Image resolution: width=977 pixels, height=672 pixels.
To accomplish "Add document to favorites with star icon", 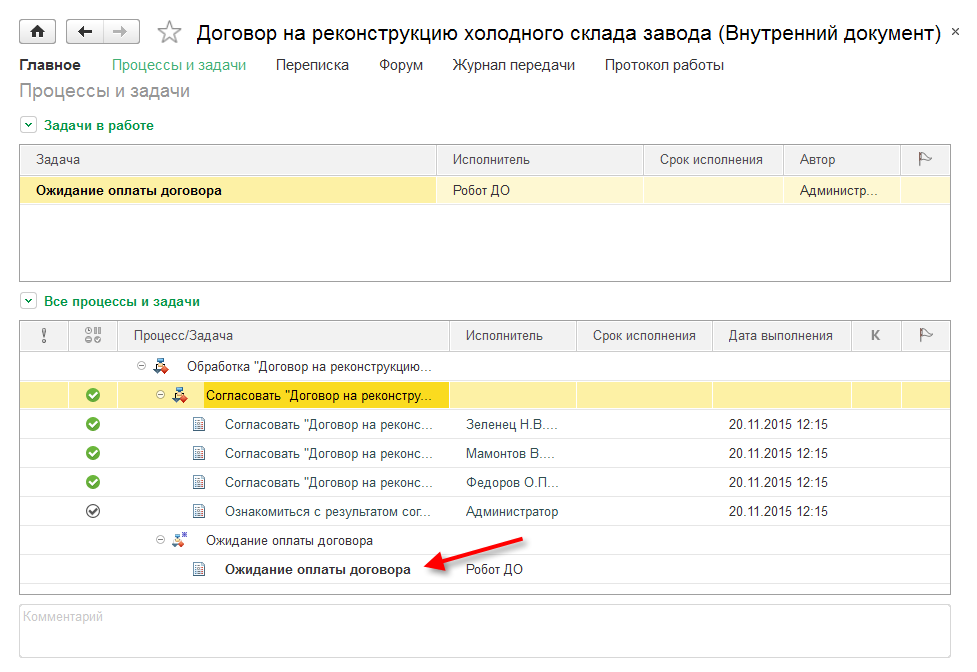I will [x=169, y=33].
